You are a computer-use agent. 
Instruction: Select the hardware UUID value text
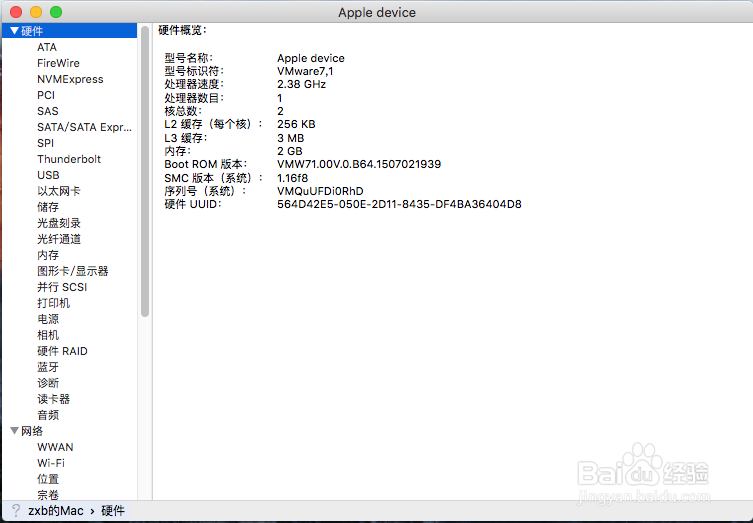click(399, 204)
